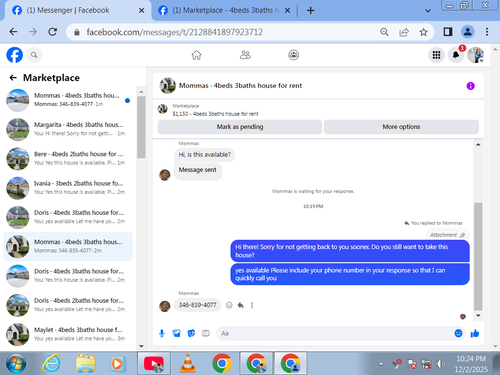Select the highlighted Mommas chat from 2m ago
Viewport: 500px width, 375px height.
(68, 247)
